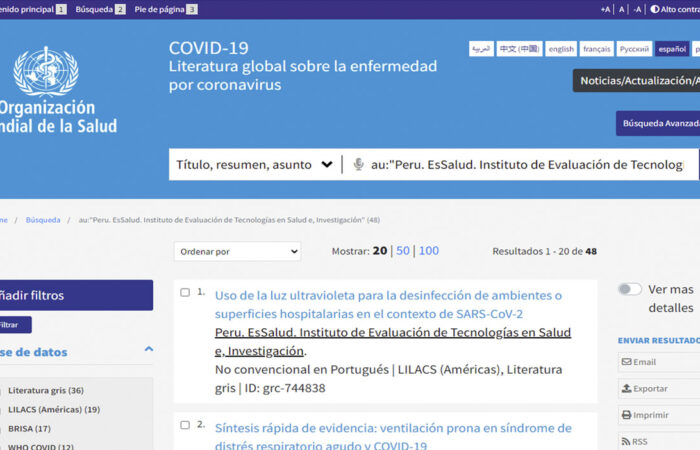Image resolution: width=700 pixels, height=450 pixels.
Task: Select the Literatura gris (36) filter
Action: [x=46, y=390]
